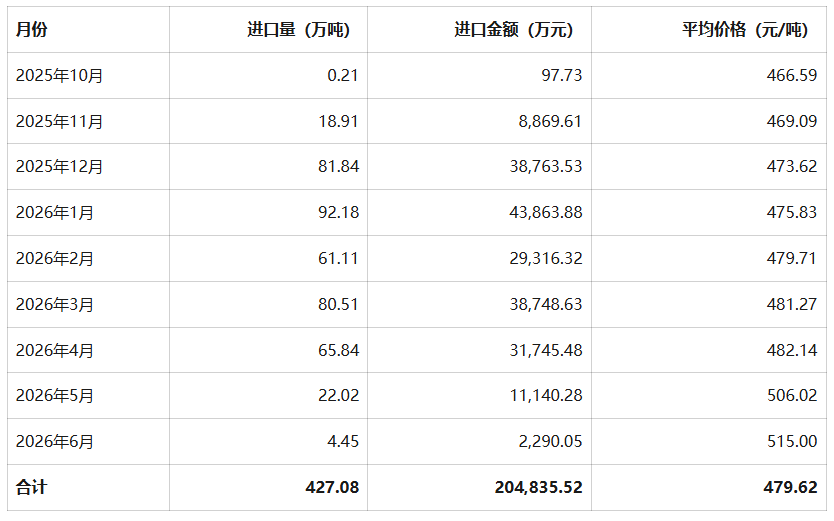Image resolution: width=834 pixels, height=521 pixels.
Task: Click the average price value 515.00
Action: coord(792,441)
